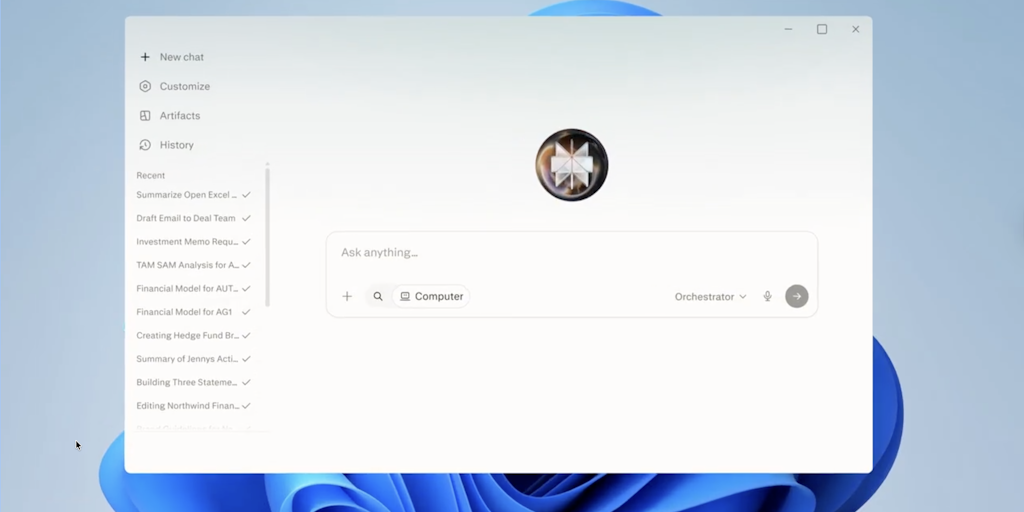This screenshot has width=1024, height=512.
Task: Close the chat window
Action: [x=856, y=29]
